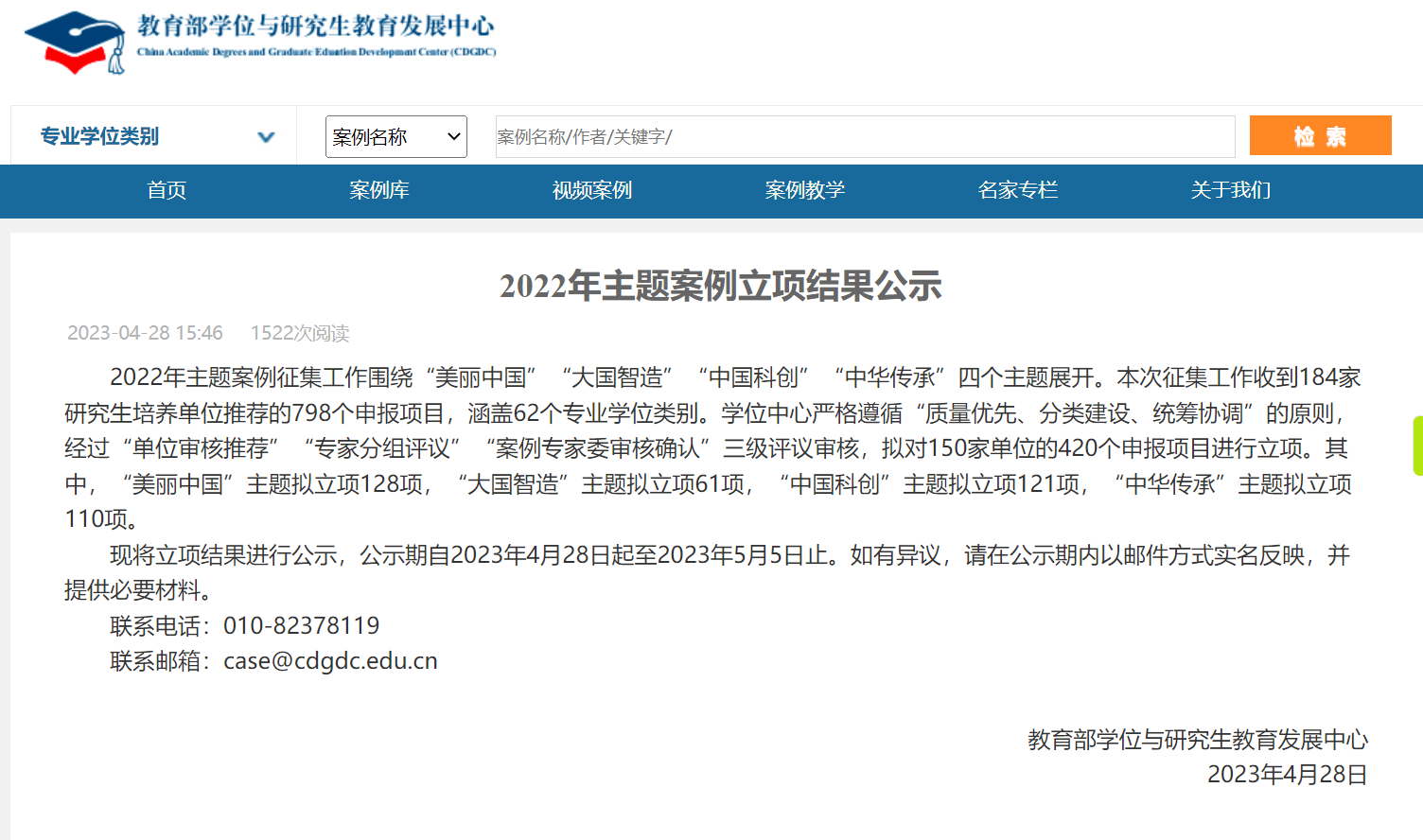This screenshot has width=1423, height=840.
Task: Click the graduation cap logo icon
Action: [76, 43]
